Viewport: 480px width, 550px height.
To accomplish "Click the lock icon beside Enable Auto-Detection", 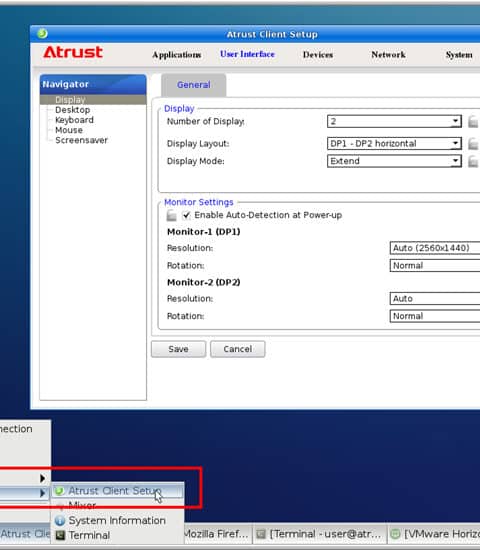I will (172, 215).
